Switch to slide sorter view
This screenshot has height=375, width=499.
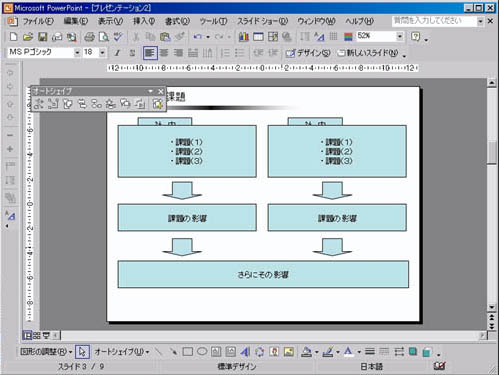tap(37, 336)
